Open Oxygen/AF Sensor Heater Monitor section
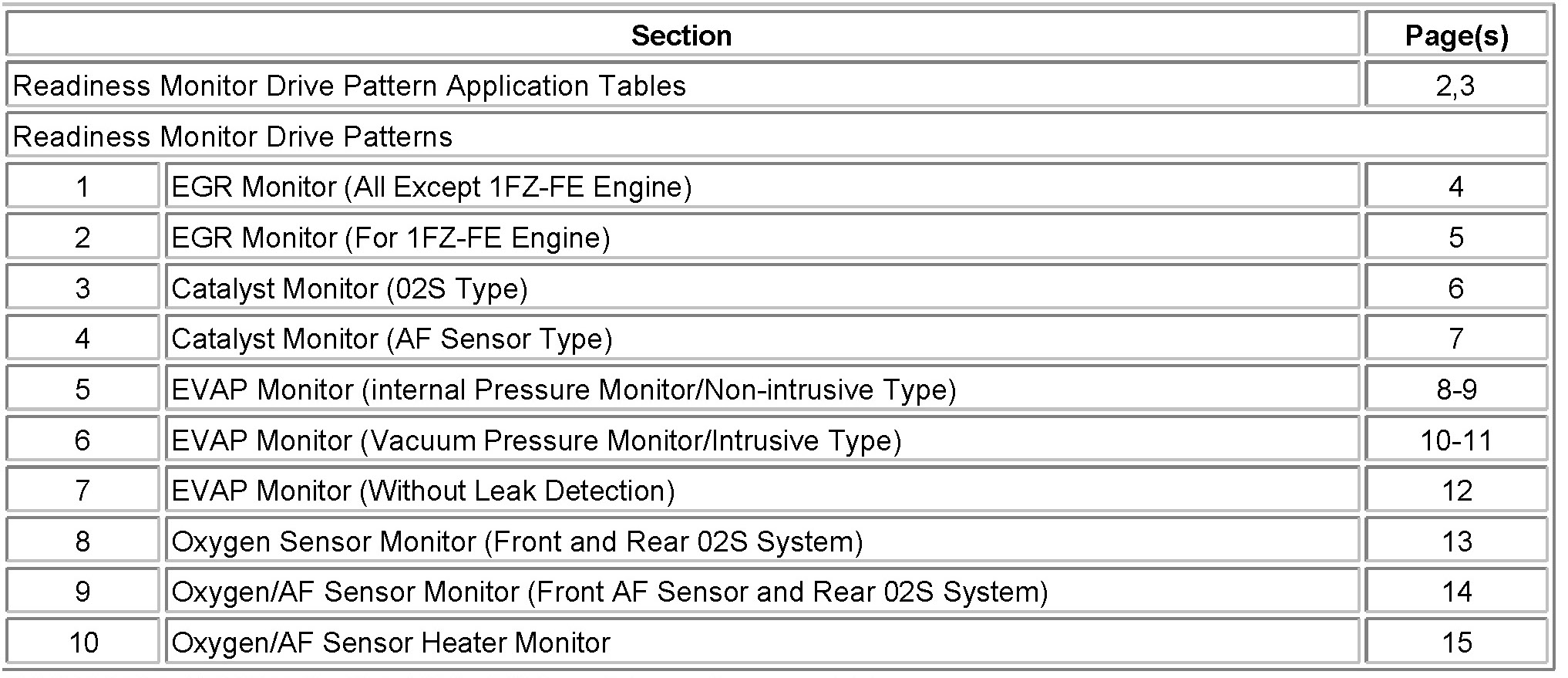This screenshot has width=1568, height=678. 390,643
